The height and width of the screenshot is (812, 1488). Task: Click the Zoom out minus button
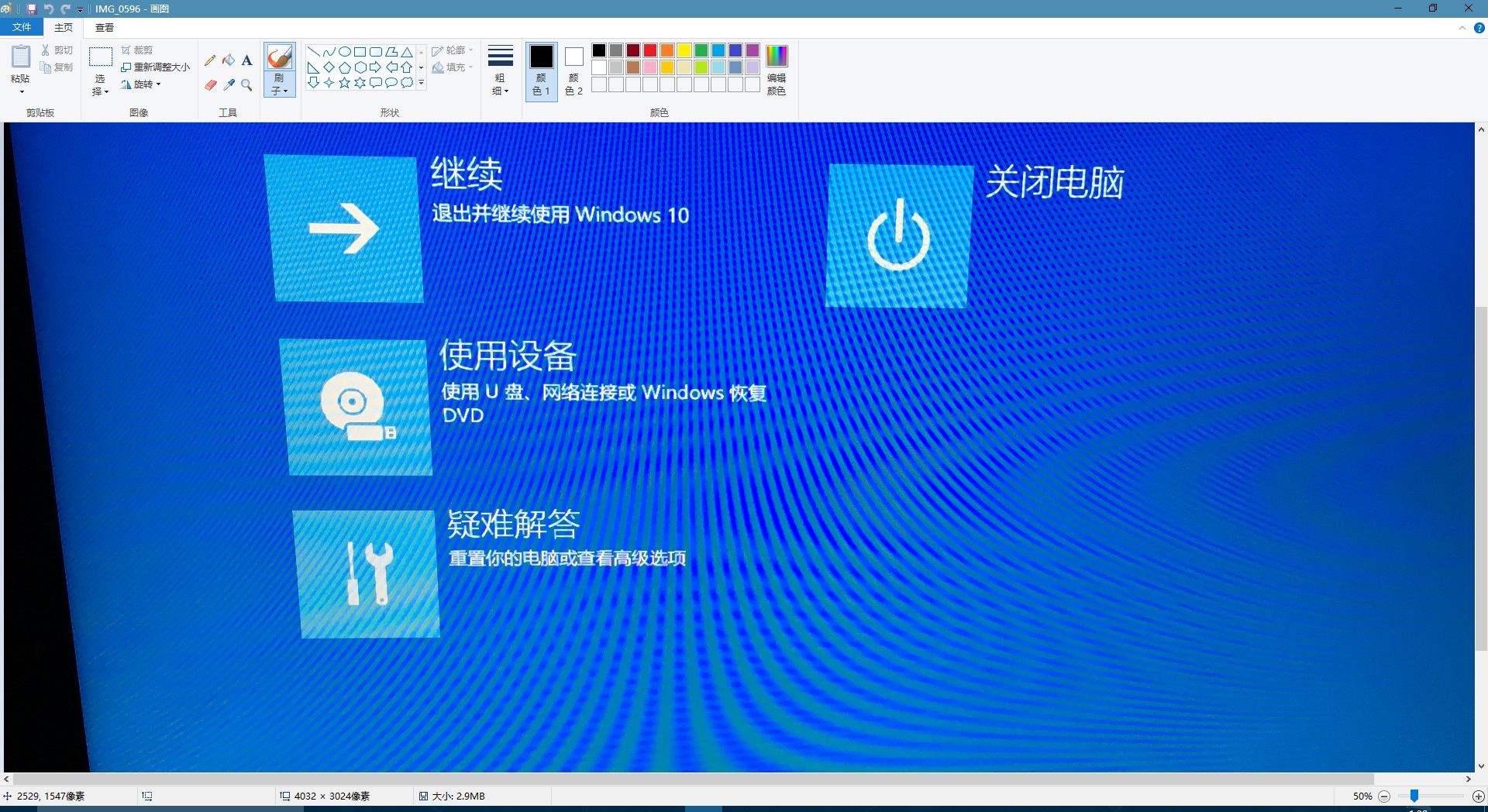tap(1384, 797)
